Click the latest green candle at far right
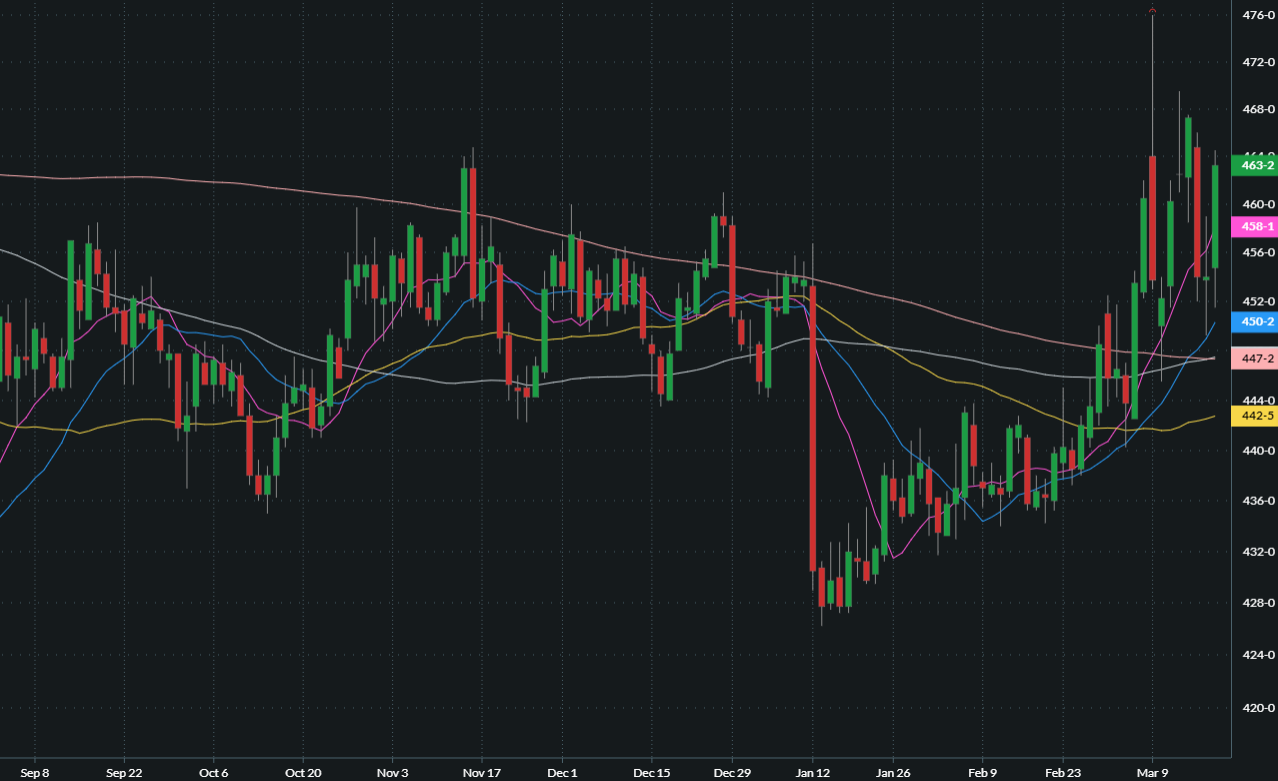This screenshot has height=781, width=1278. (1215, 216)
